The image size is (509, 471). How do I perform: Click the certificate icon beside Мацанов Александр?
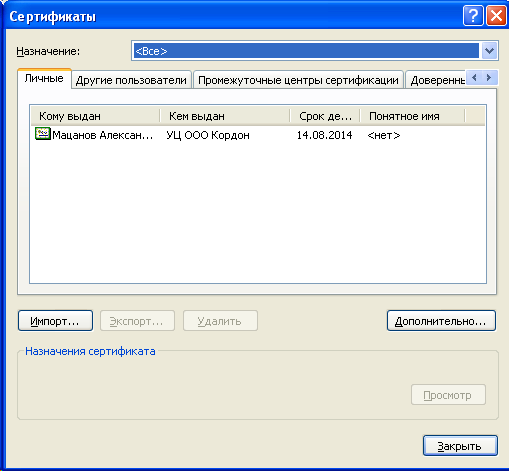tap(43, 134)
